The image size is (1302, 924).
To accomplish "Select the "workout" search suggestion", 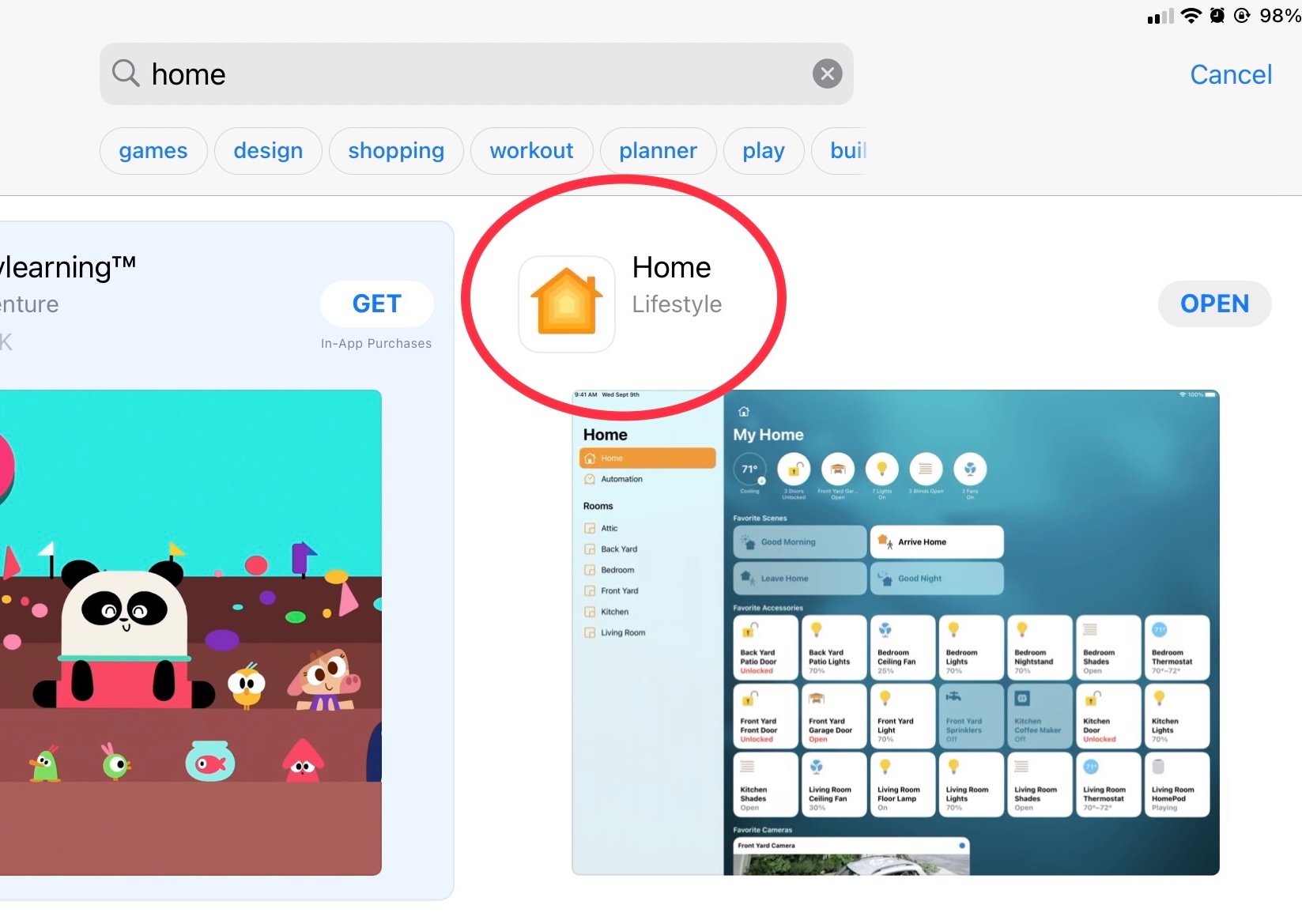I will [x=531, y=151].
